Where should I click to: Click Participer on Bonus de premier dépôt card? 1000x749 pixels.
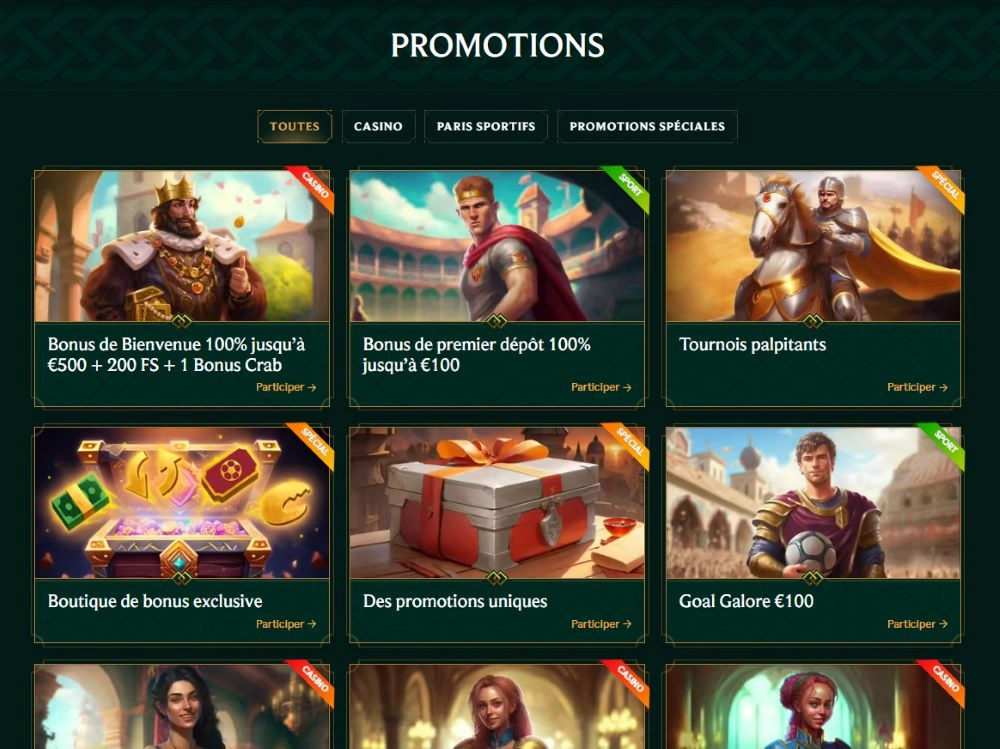601,387
